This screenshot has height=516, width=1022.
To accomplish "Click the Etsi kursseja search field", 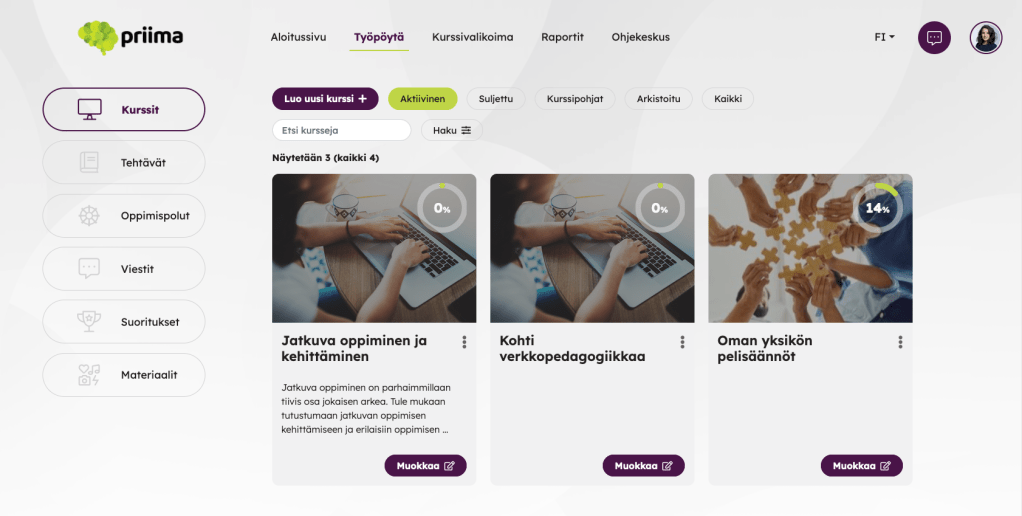I will [x=342, y=130].
